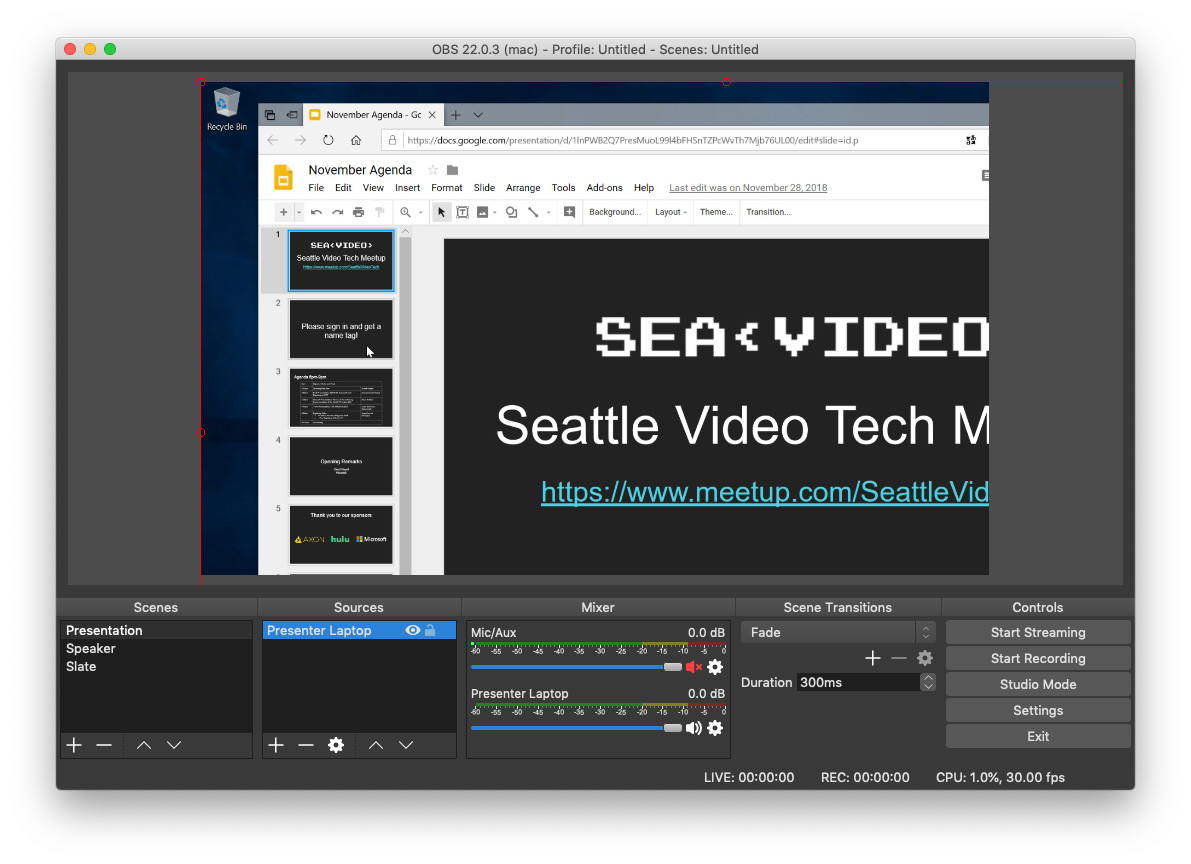Open the Fade transition dropdown
This screenshot has width=1191, height=864.
pos(838,632)
